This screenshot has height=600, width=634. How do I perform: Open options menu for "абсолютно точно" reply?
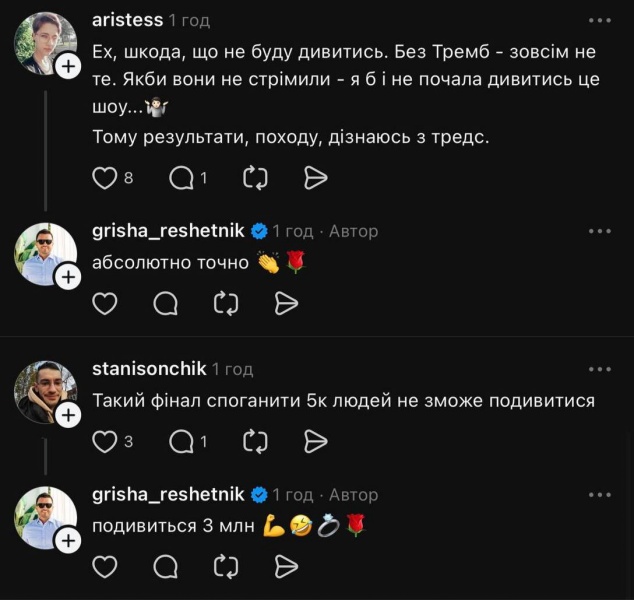599,231
